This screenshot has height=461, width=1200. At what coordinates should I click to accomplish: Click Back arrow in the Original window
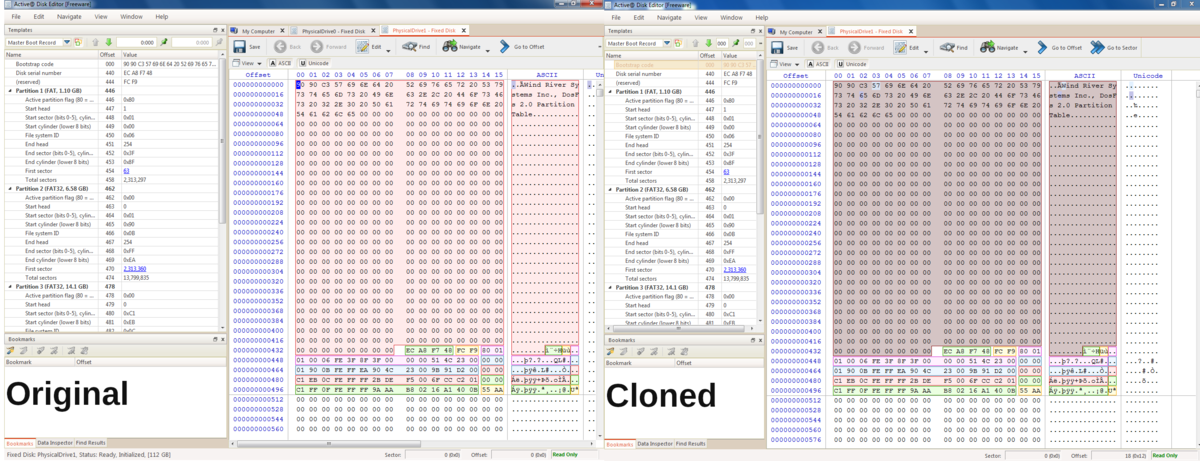[281, 47]
